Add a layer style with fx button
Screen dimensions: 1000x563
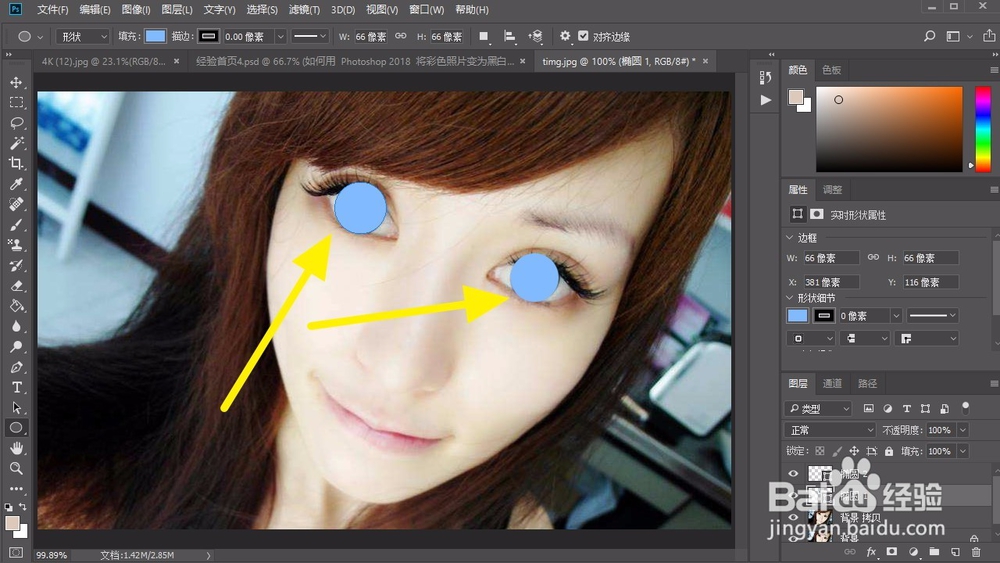click(x=871, y=552)
